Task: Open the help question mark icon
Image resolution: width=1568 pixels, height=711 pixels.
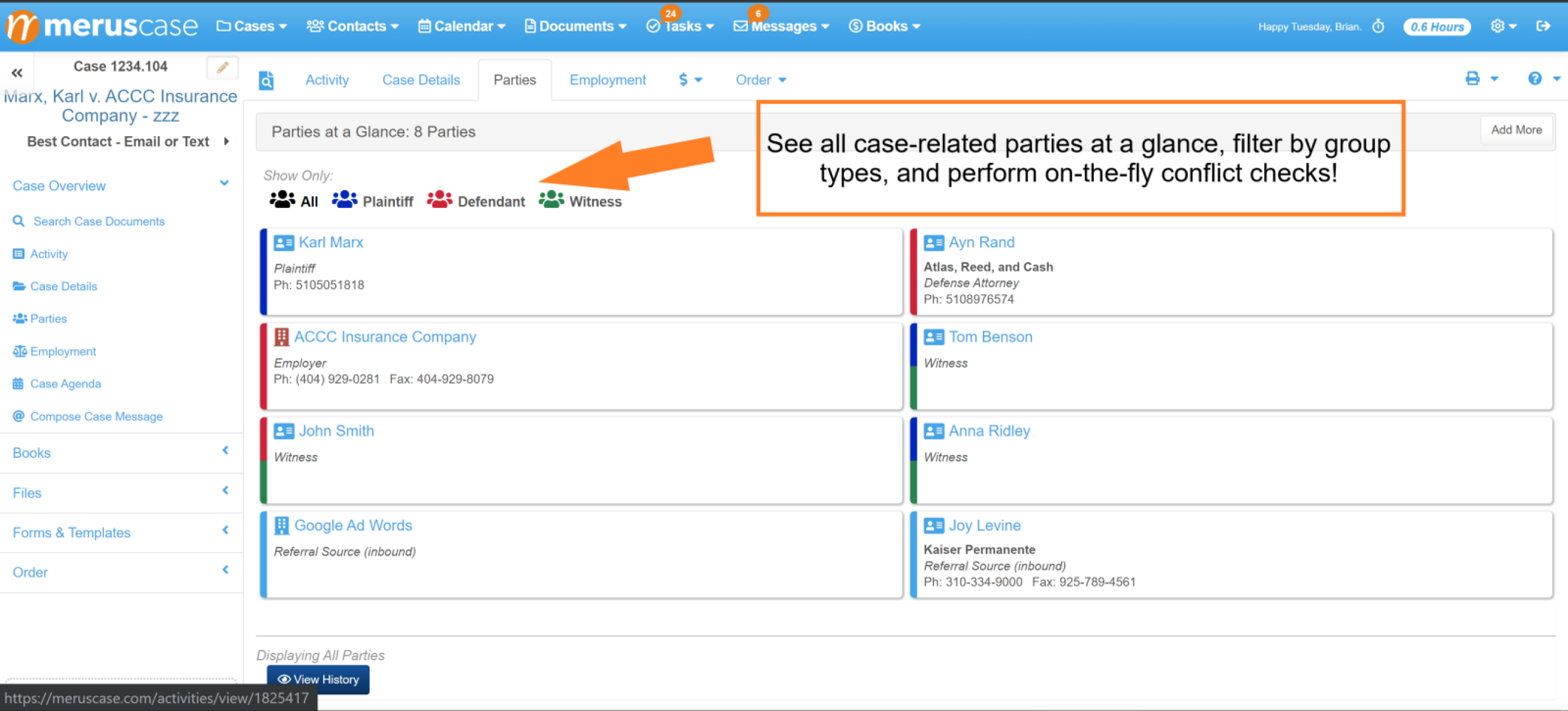Action: [1536, 79]
